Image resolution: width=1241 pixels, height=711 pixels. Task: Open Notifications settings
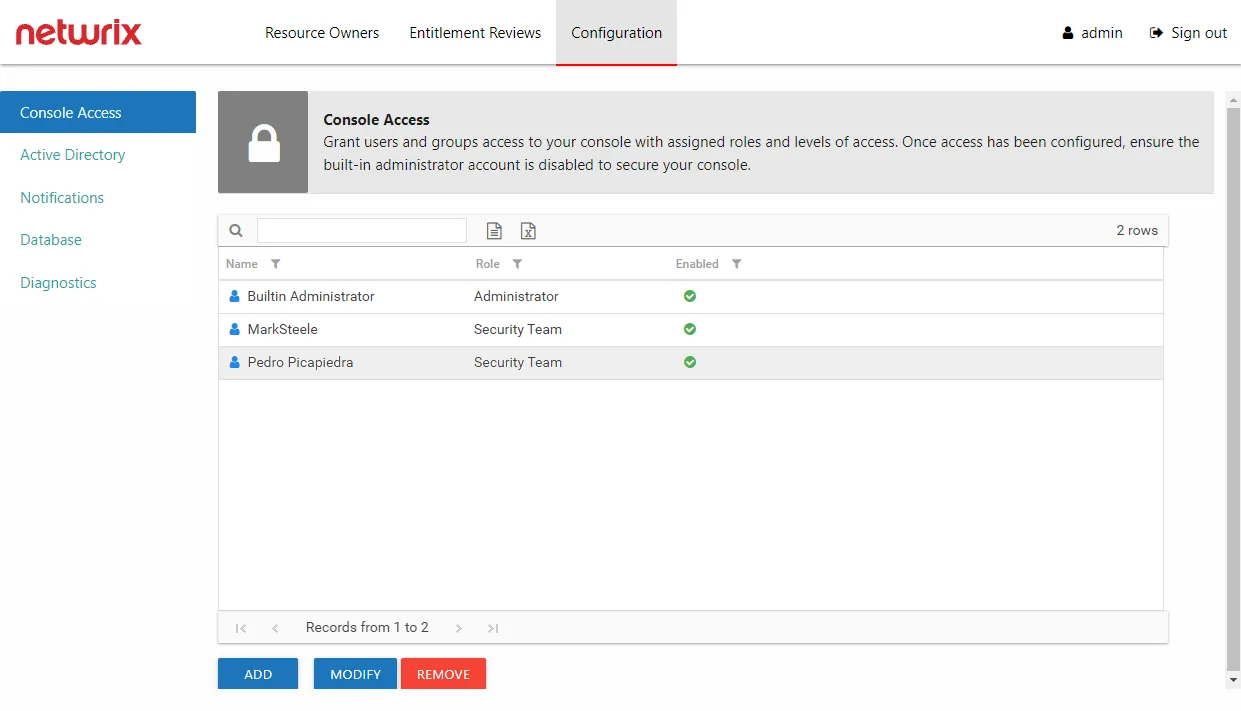pyautogui.click(x=62, y=198)
